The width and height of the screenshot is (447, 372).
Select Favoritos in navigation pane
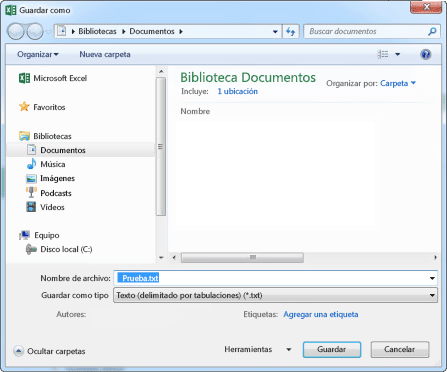pos(49,107)
